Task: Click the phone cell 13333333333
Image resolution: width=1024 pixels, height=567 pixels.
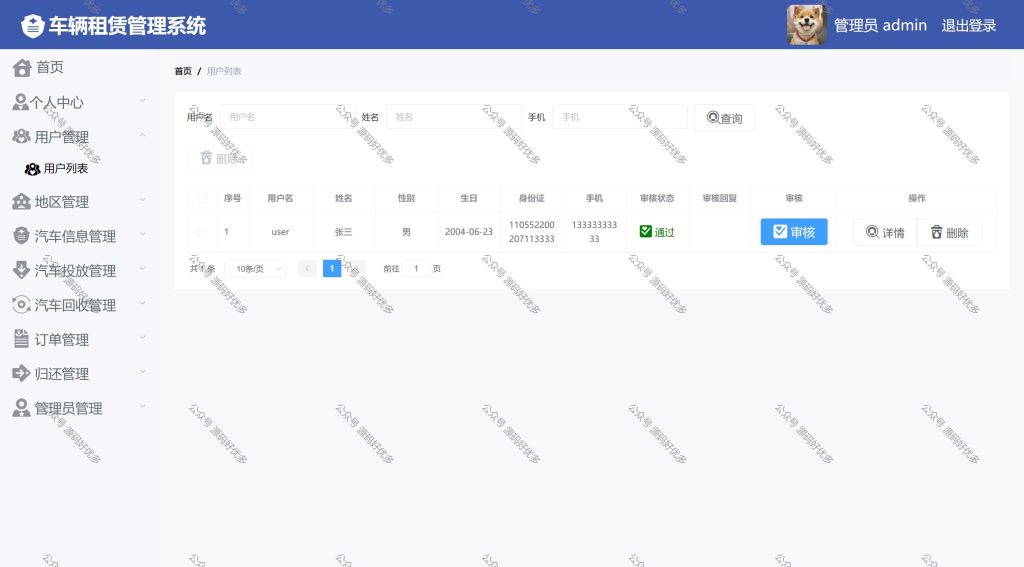Action: tap(594, 232)
